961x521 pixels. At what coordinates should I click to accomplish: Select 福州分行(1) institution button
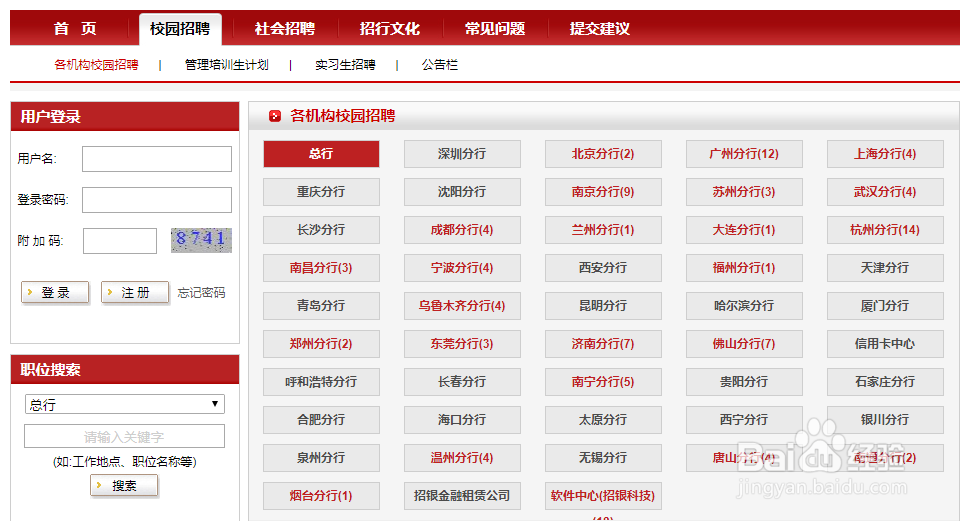click(x=744, y=268)
